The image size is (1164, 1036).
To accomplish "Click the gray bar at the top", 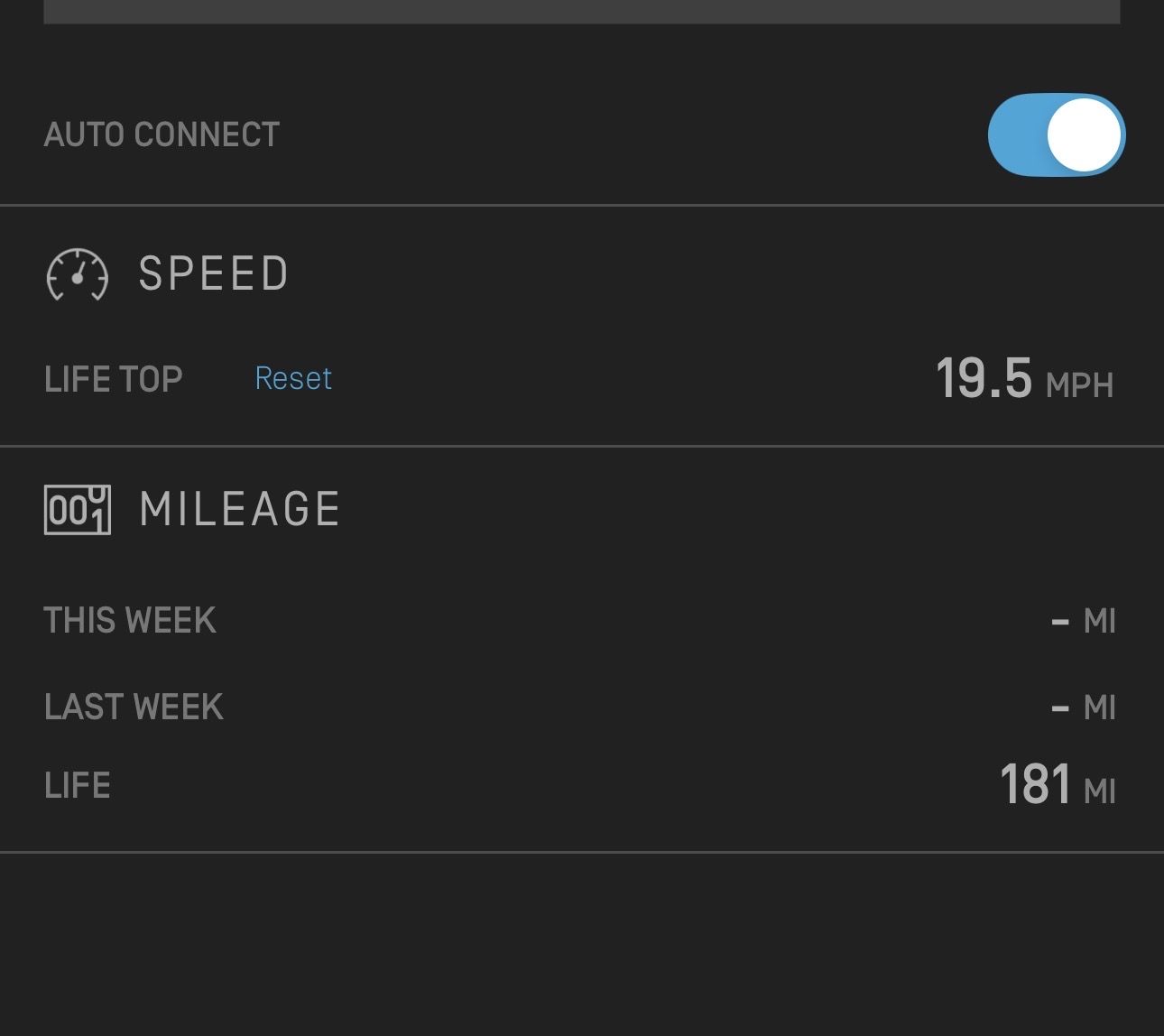I will point(582,11).
